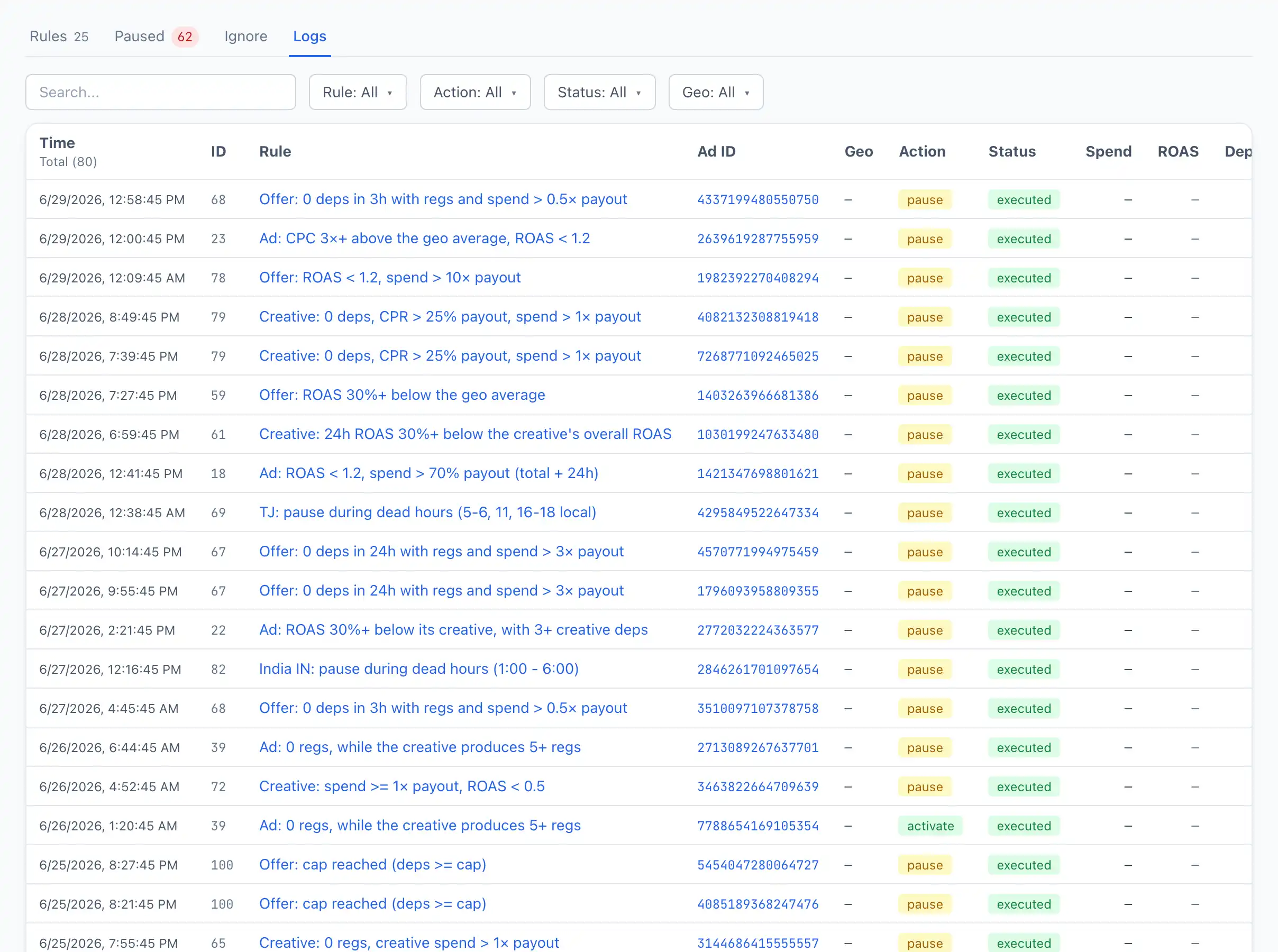Viewport: 1278px width, 952px height.
Task: Open rule 'India IN: pause during dead hours'
Action: pyautogui.click(x=418, y=670)
